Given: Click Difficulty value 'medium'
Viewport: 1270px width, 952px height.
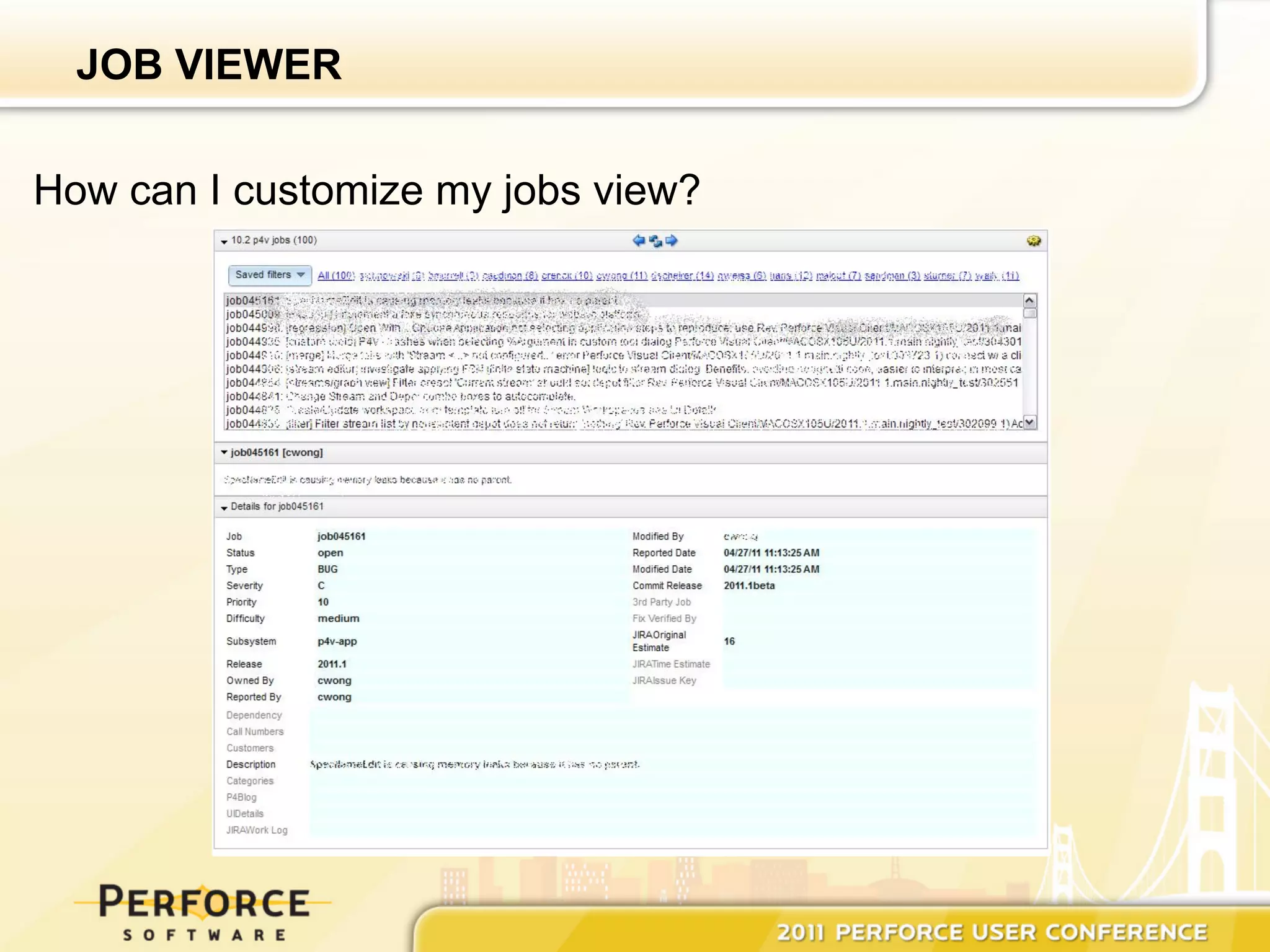Looking at the screenshot, I should [x=338, y=619].
